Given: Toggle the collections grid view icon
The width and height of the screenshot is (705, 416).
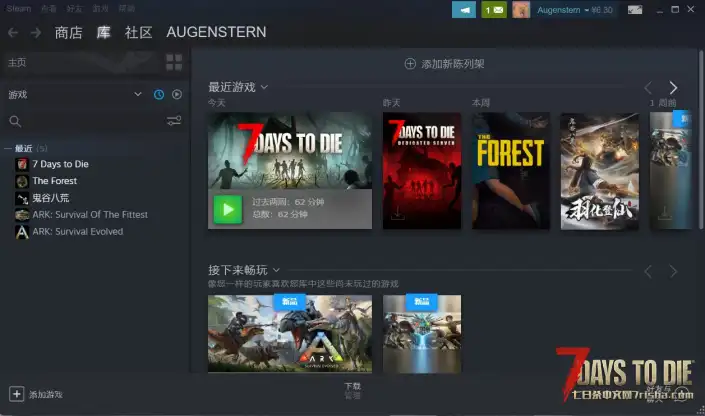Looking at the screenshot, I should click(174, 63).
